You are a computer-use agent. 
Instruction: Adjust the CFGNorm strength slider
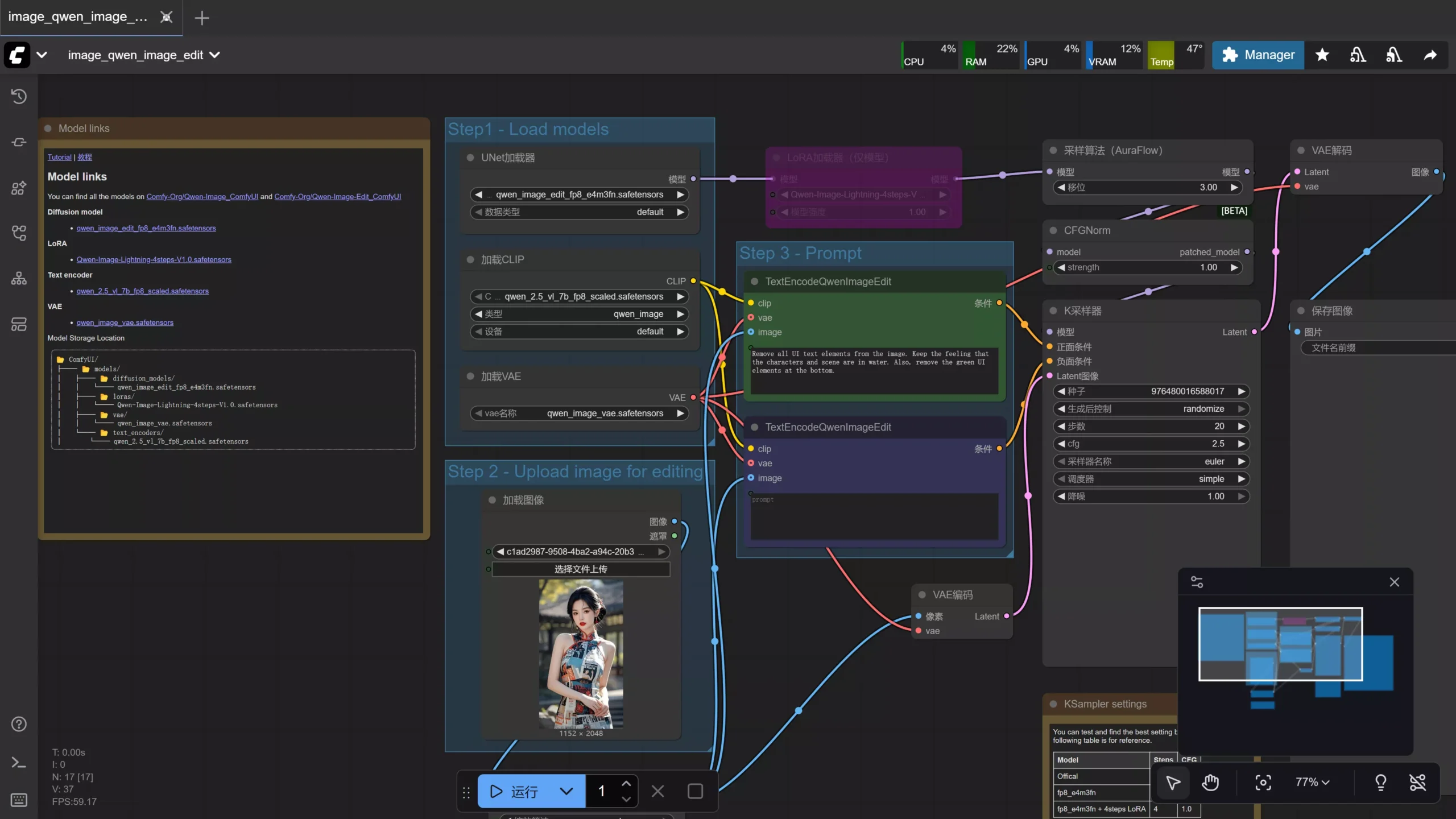(1148, 267)
